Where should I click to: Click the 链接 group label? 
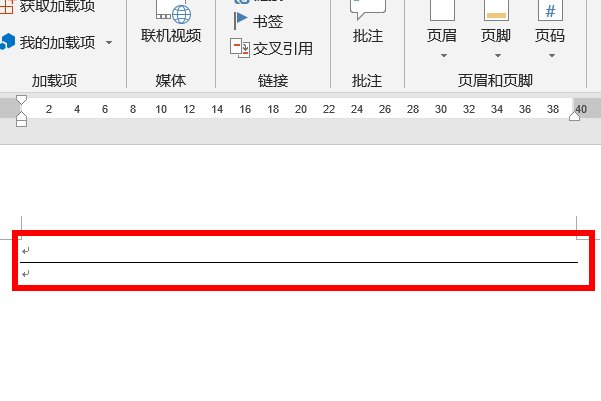273,81
